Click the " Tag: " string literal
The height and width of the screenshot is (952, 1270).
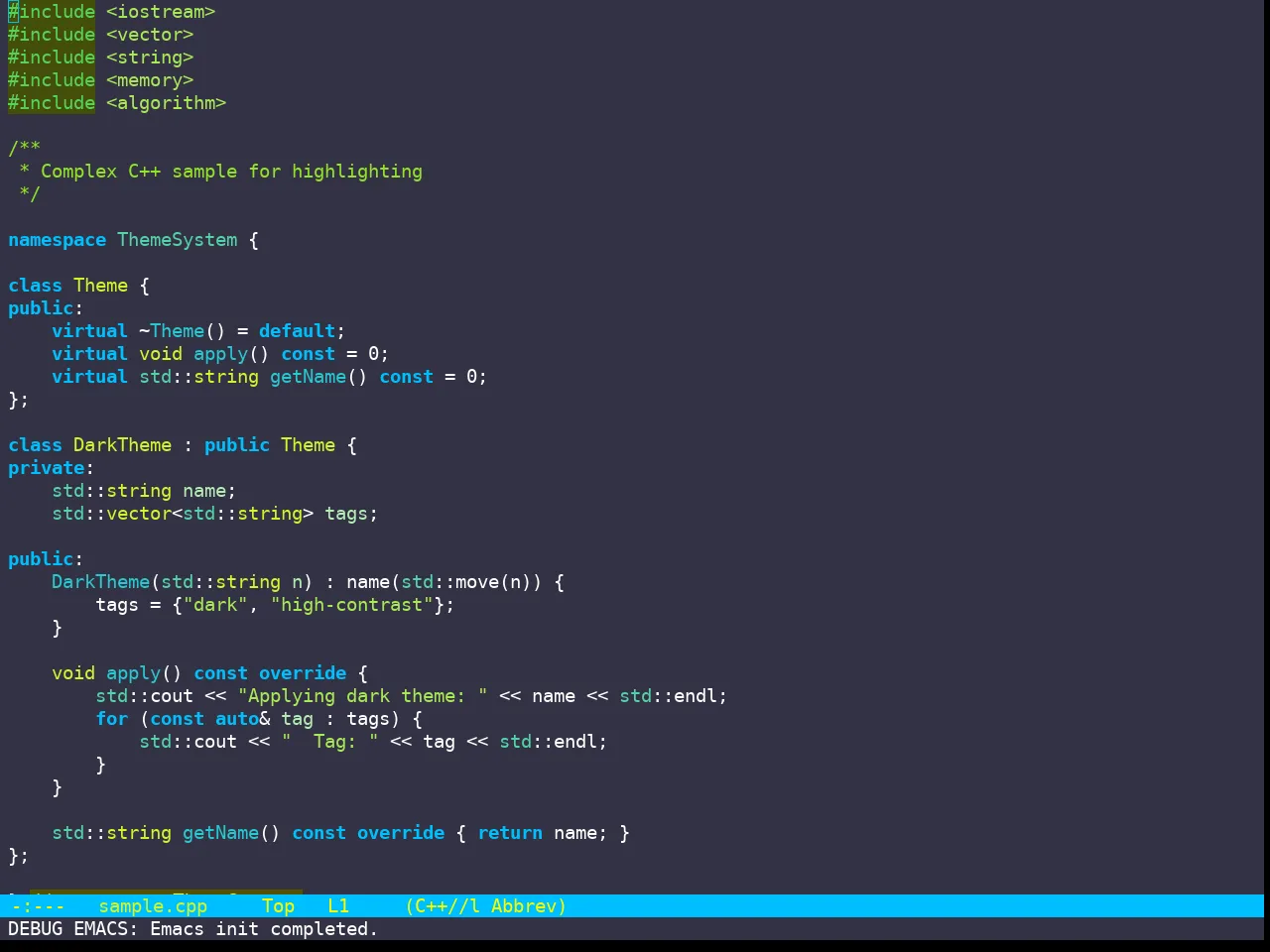point(329,742)
